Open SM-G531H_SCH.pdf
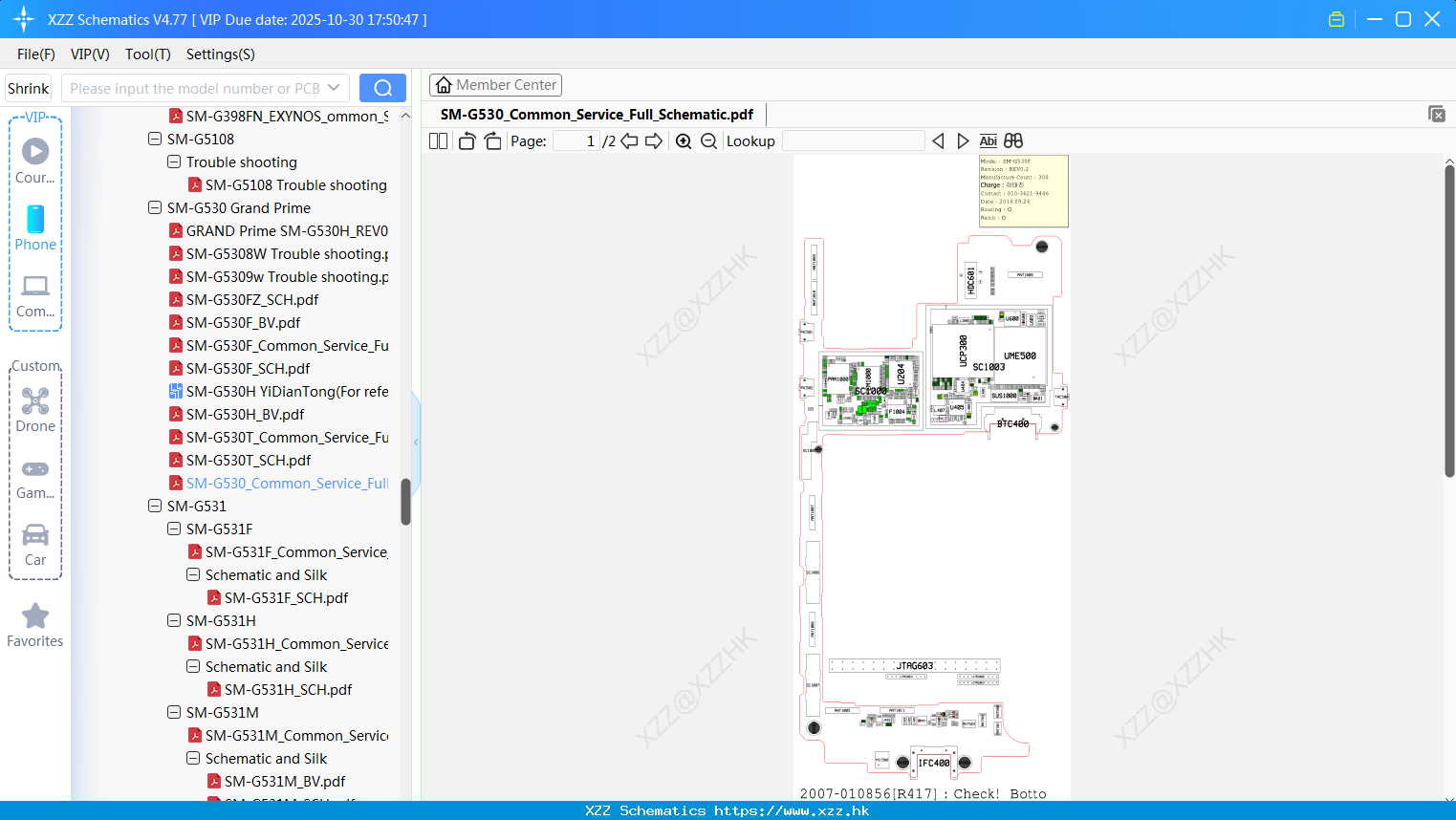The width and height of the screenshot is (1456, 820). click(280, 689)
